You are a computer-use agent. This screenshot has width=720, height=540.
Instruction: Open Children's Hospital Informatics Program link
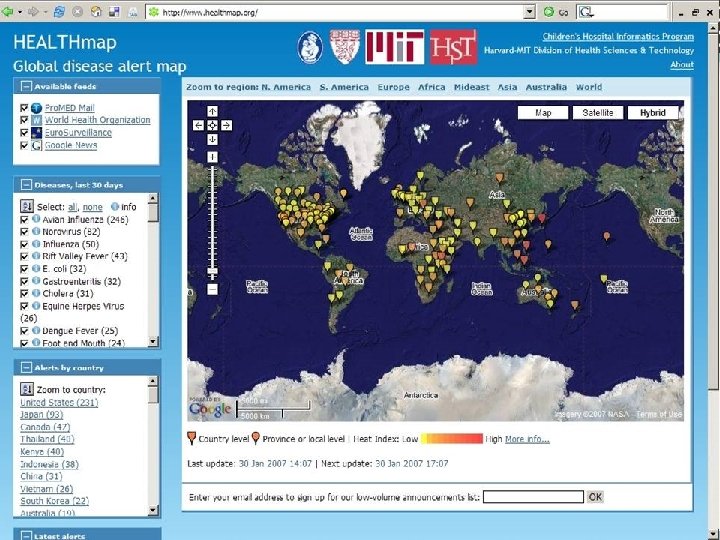(x=618, y=36)
